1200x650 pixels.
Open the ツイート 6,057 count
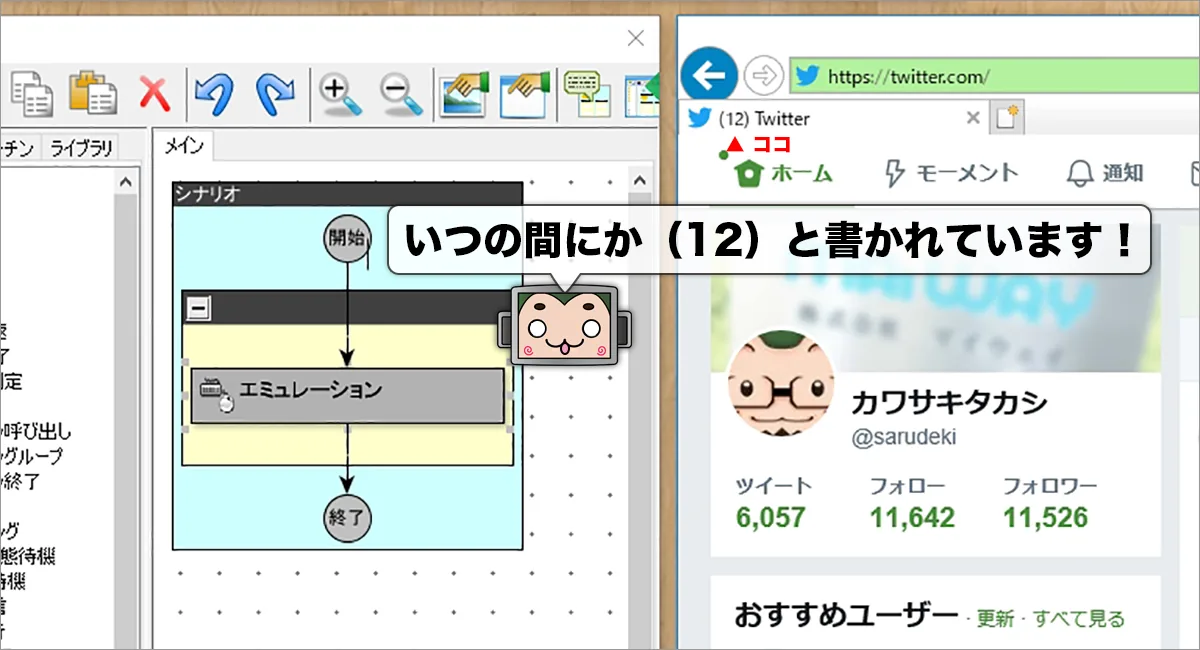[774, 503]
